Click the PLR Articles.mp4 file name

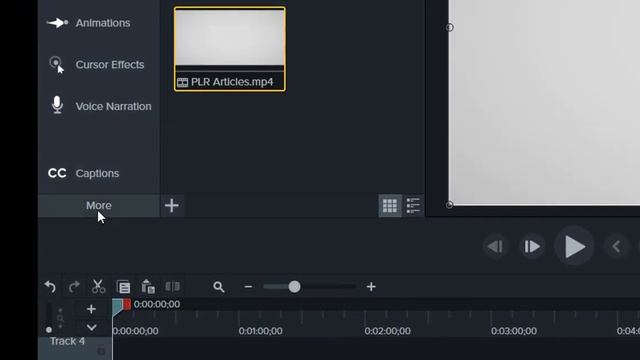click(x=232, y=82)
